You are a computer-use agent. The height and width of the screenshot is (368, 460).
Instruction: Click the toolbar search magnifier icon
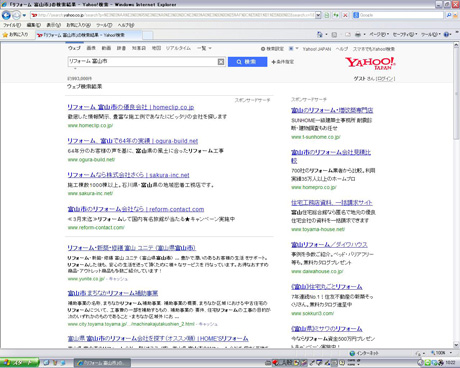(449, 15)
